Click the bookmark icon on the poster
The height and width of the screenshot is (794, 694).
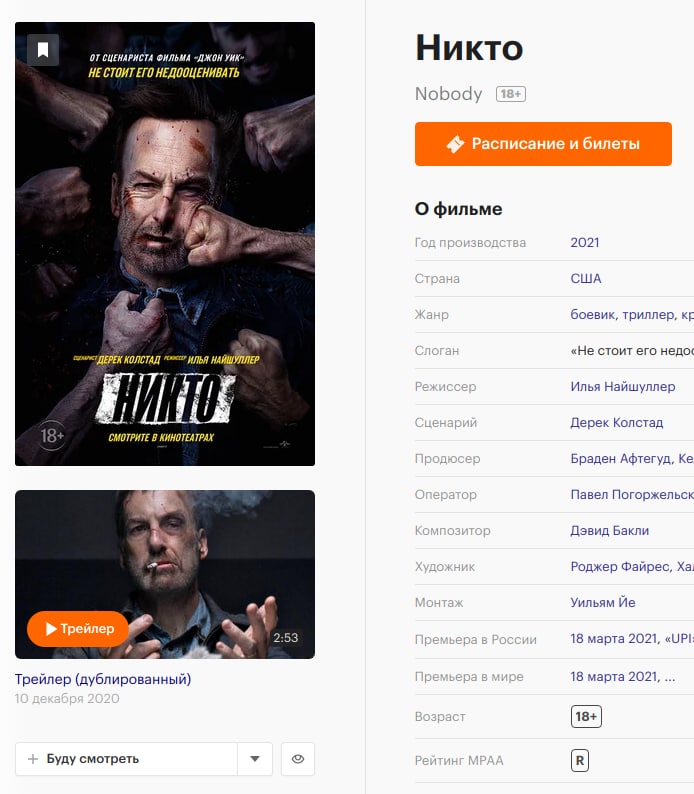(43, 50)
